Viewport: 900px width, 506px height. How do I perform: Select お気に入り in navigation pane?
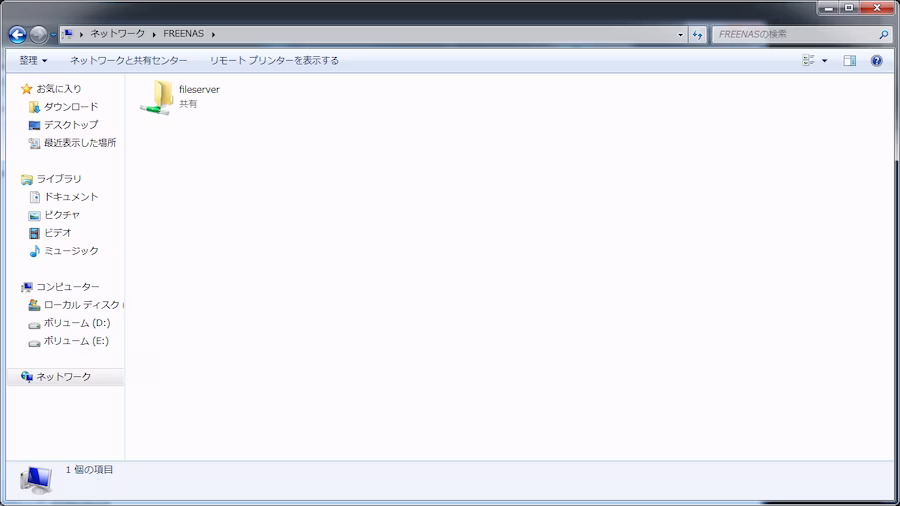click(x=59, y=89)
